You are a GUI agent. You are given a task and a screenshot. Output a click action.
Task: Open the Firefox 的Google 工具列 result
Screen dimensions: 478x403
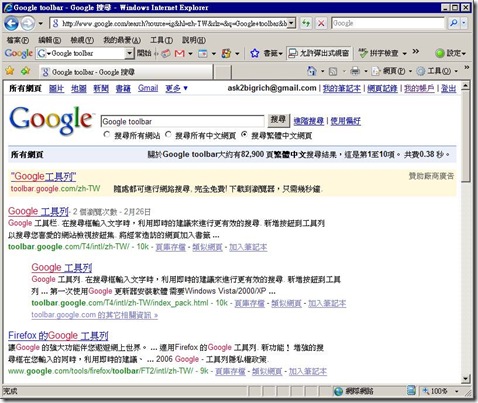58,335
